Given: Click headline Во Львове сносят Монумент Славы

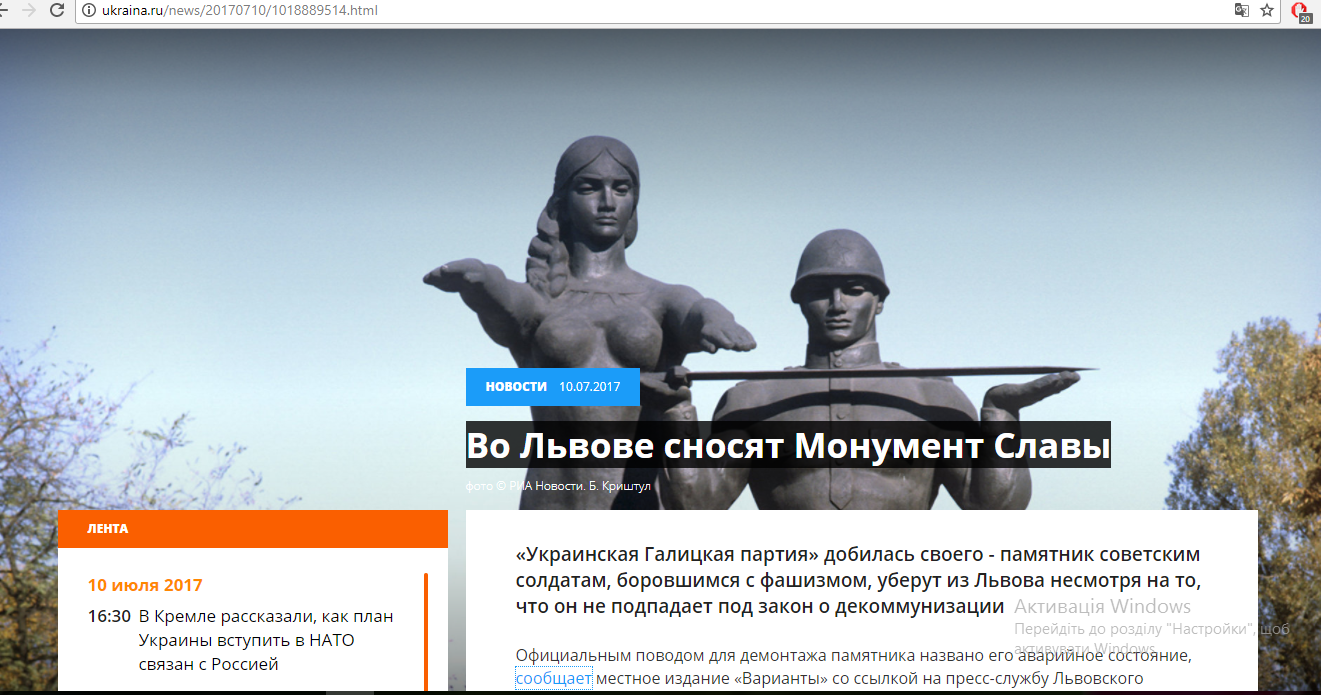Looking at the screenshot, I should tap(788, 444).
